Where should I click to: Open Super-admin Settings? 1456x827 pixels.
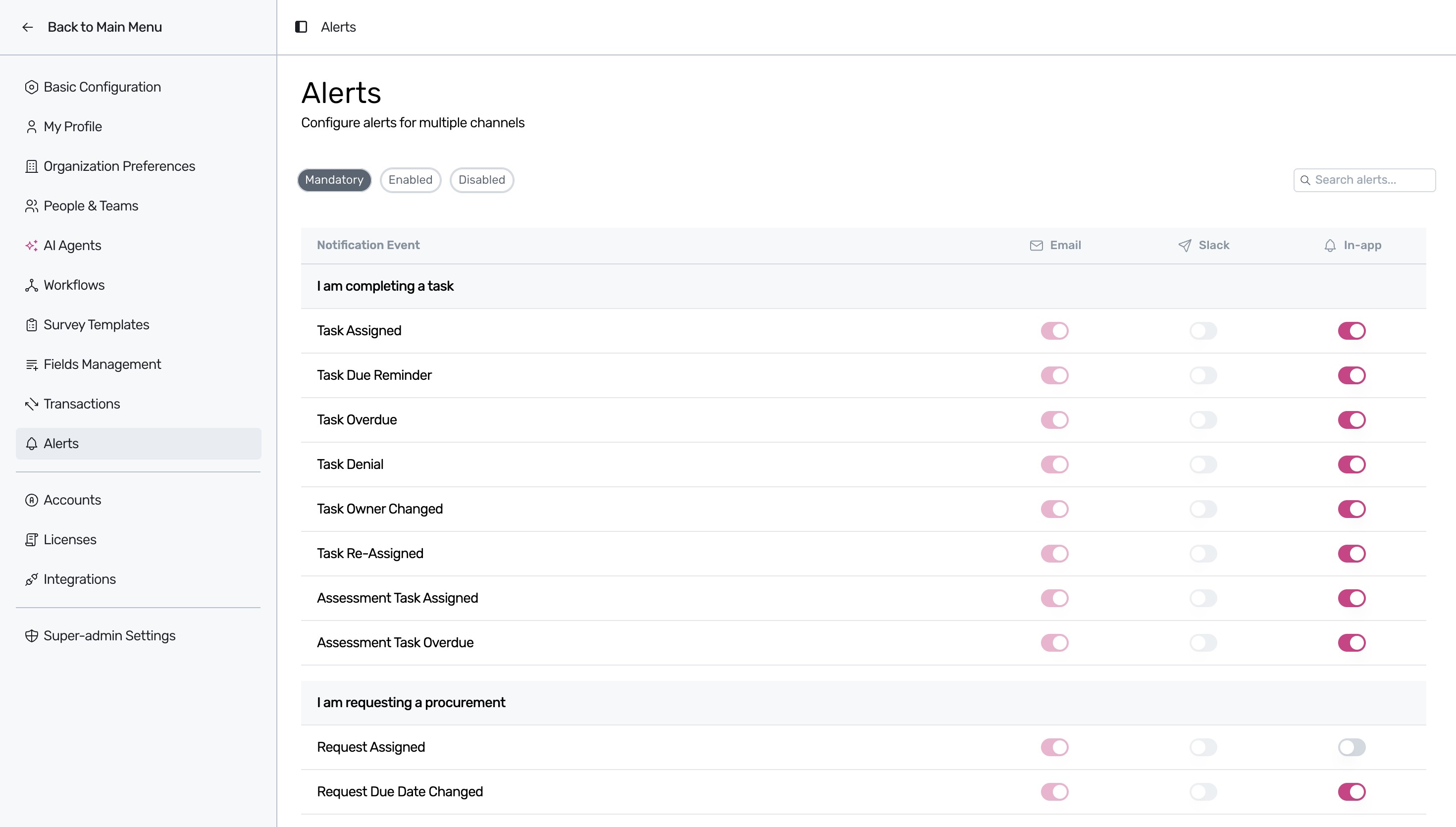point(139,635)
